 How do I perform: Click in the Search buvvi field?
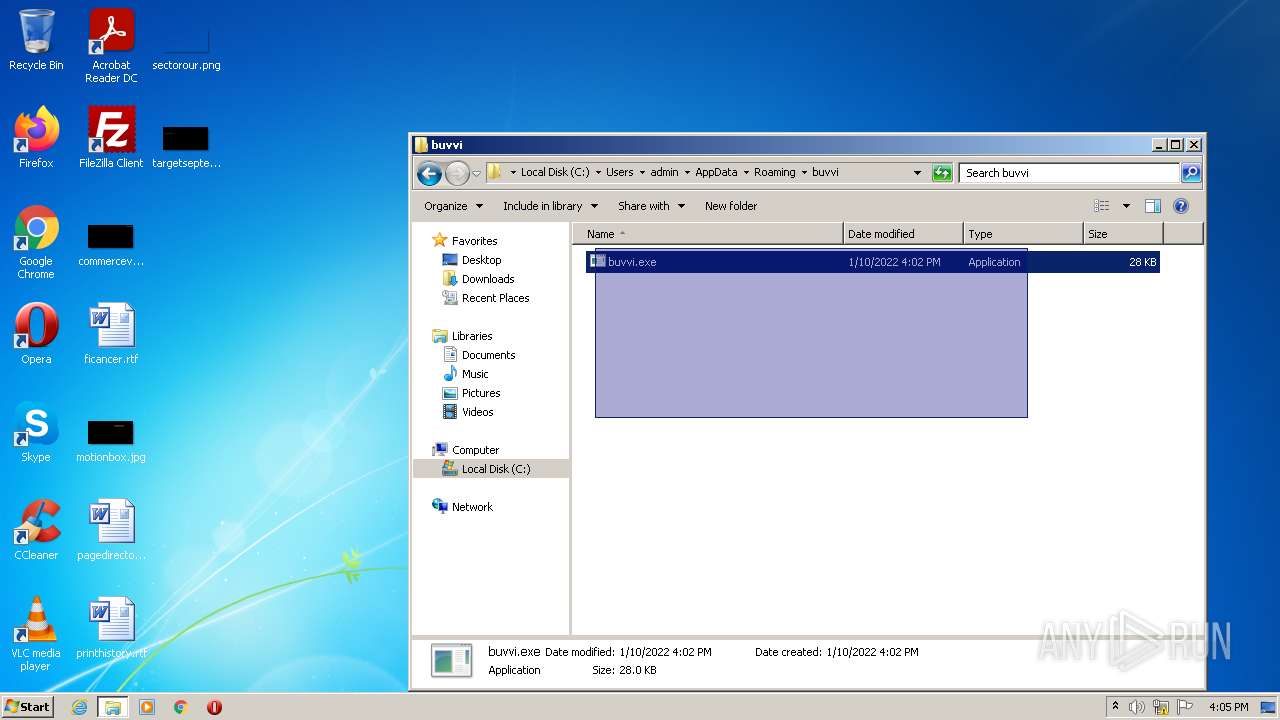[1070, 173]
